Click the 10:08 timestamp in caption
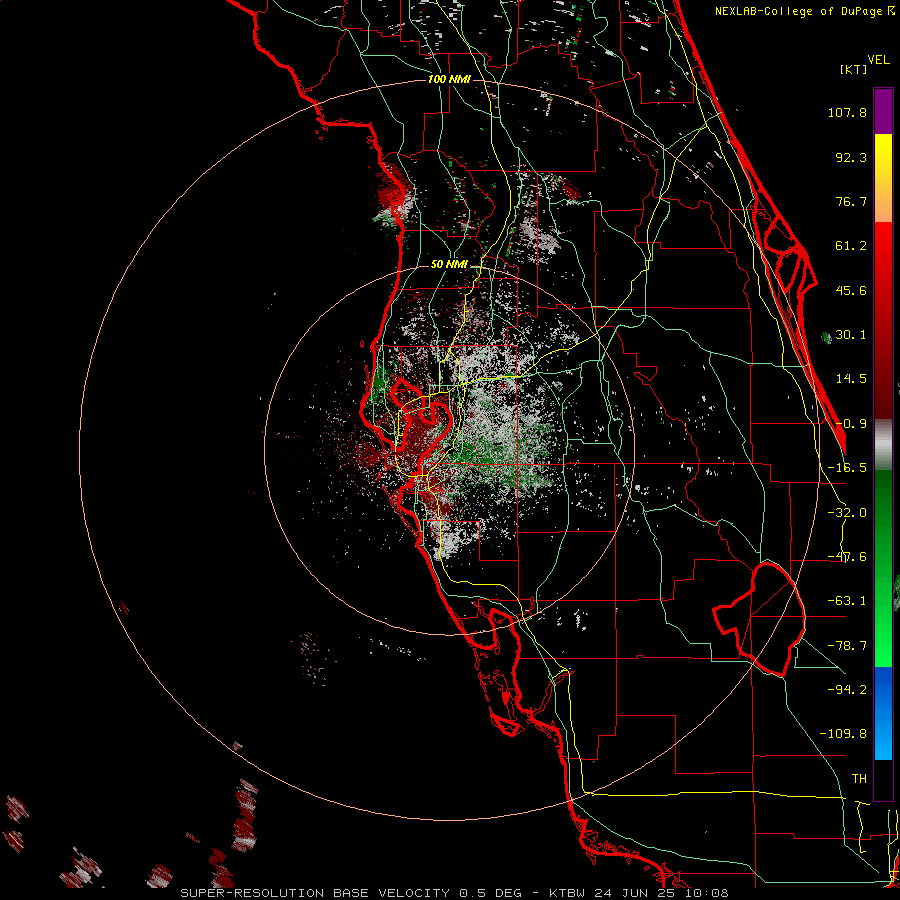 coord(708,893)
